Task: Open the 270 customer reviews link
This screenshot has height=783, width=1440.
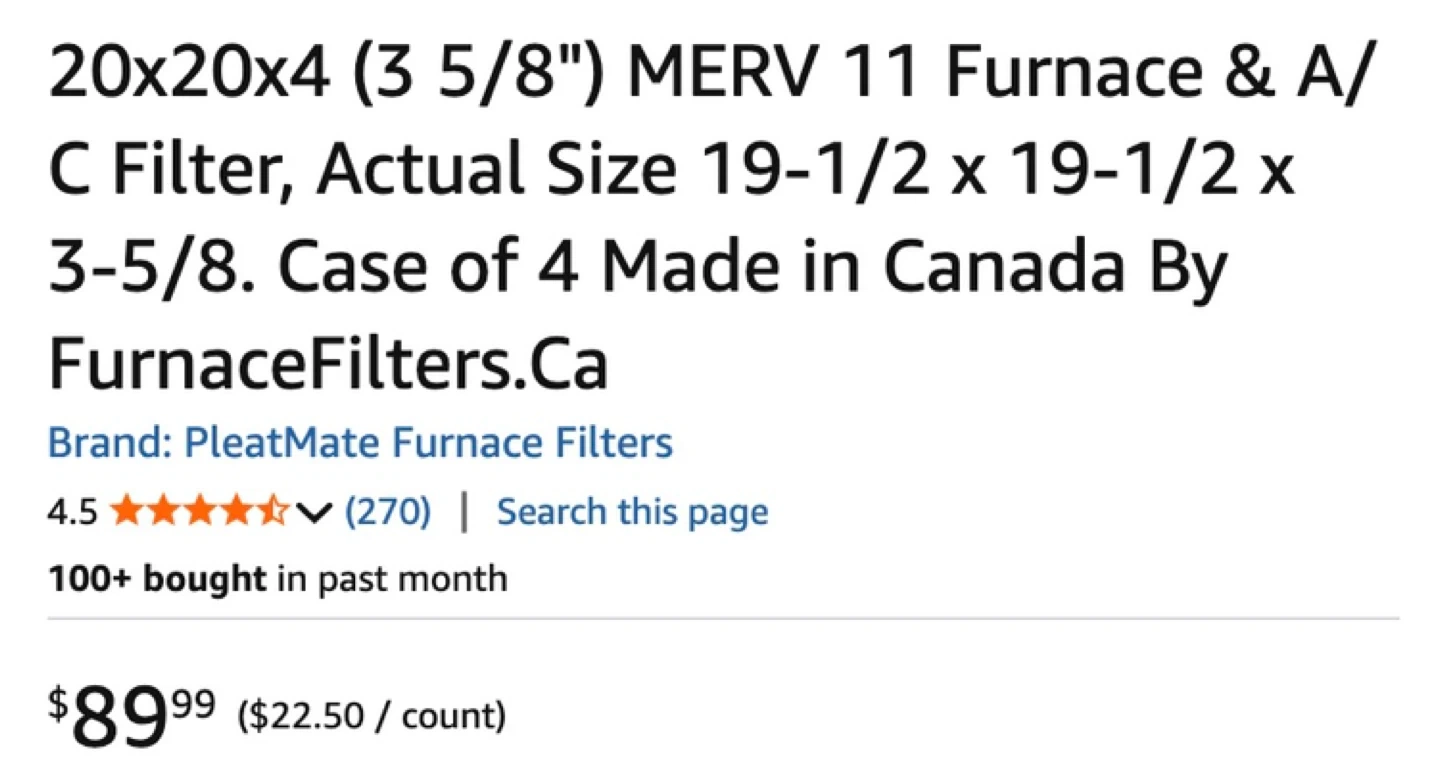Action: (x=388, y=512)
